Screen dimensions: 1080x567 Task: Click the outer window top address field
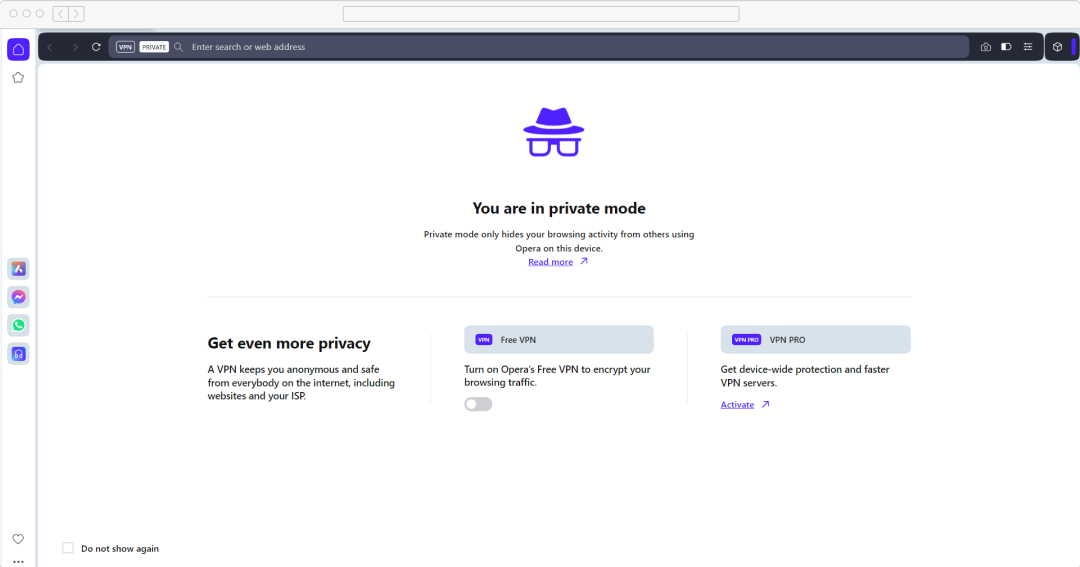click(541, 14)
